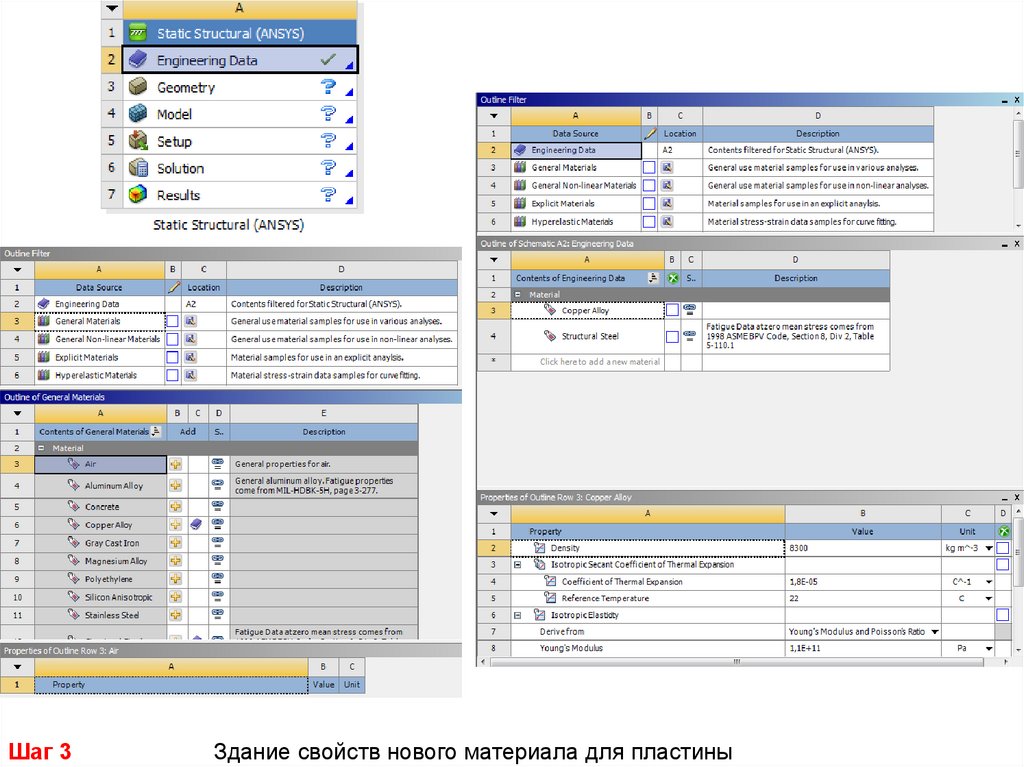Collapse Isotropic Secant Coefficient of Thermal Expansion
This screenshot has width=1024, height=767.
point(518,564)
